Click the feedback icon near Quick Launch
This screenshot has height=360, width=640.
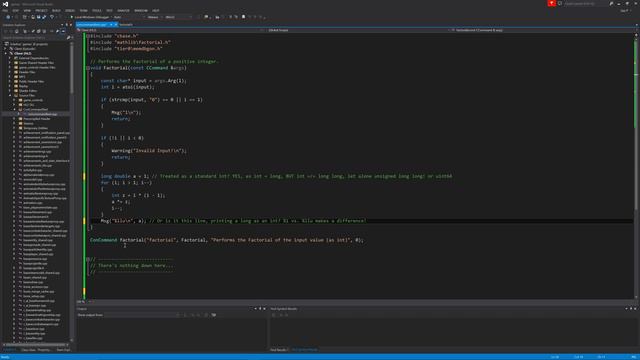point(560,3)
